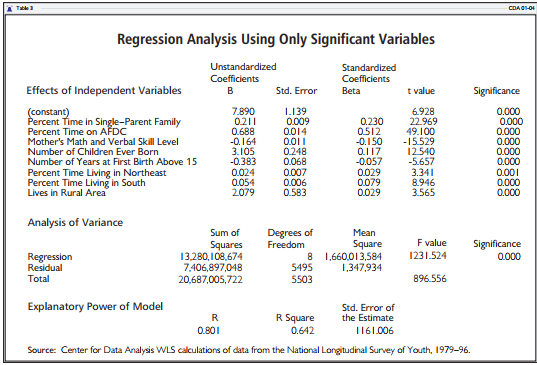Select the Percent Time on AFDC row label
The height and width of the screenshot is (365, 537).
[x=77, y=132]
